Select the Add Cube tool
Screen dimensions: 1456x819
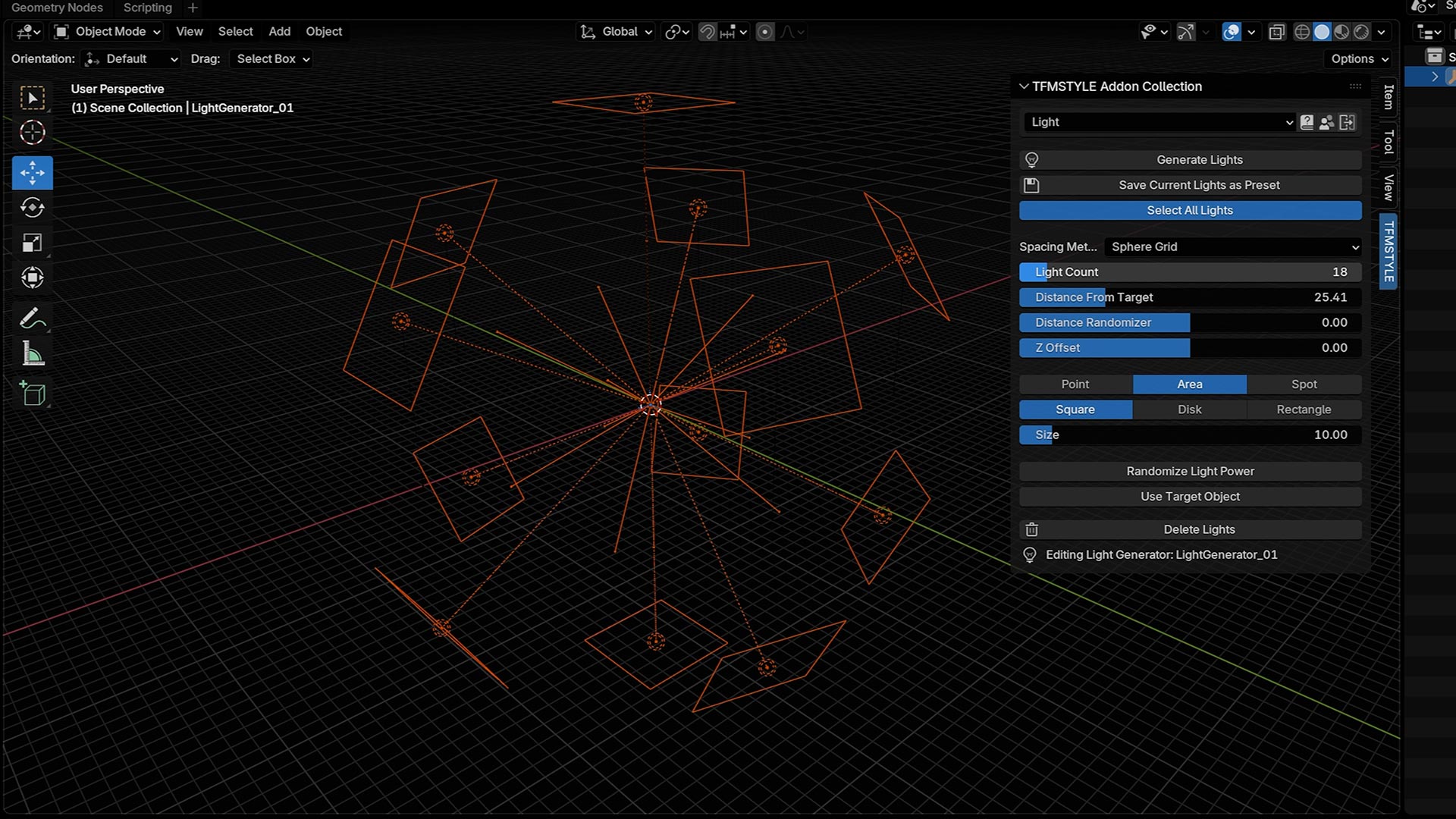32,394
